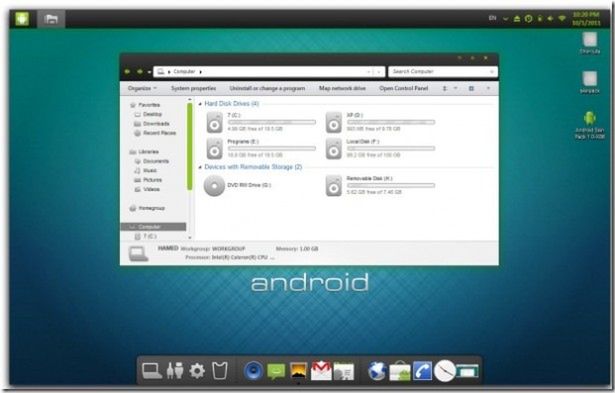
Task: Collapse the Hard Disk Drives group
Action: (x=200, y=104)
